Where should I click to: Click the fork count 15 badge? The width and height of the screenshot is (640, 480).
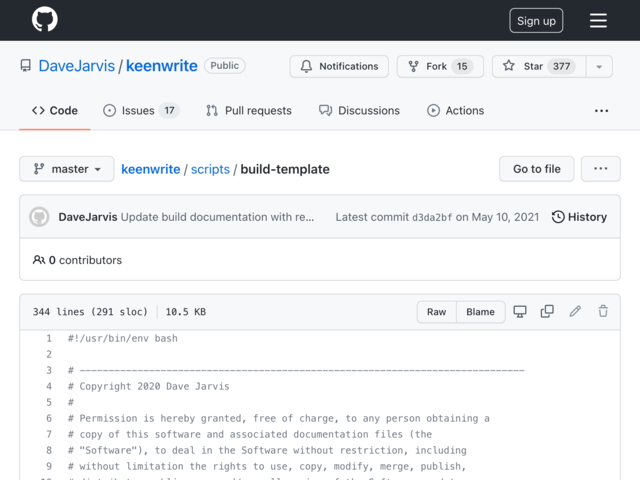point(462,66)
